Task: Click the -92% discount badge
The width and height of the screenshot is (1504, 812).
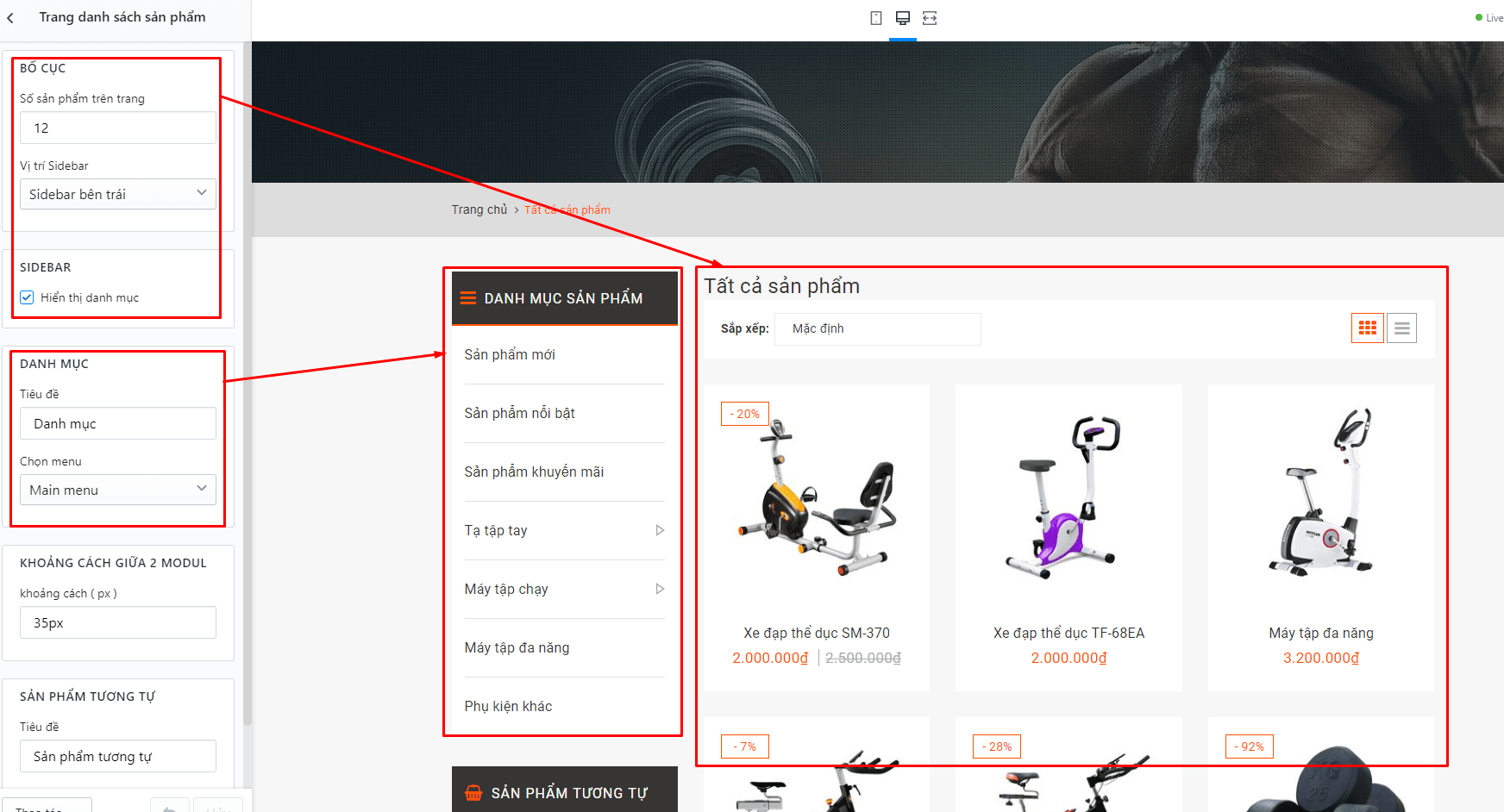Action: click(x=1250, y=746)
